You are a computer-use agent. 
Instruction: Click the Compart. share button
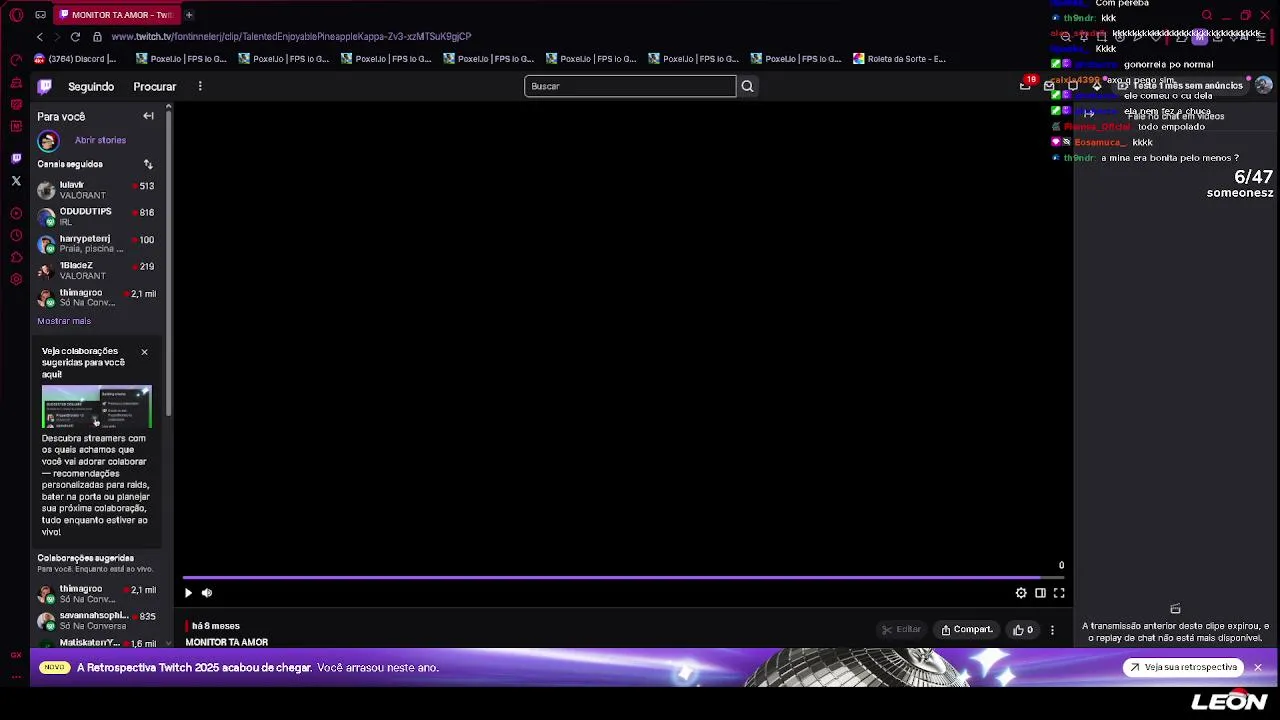[967, 630]
